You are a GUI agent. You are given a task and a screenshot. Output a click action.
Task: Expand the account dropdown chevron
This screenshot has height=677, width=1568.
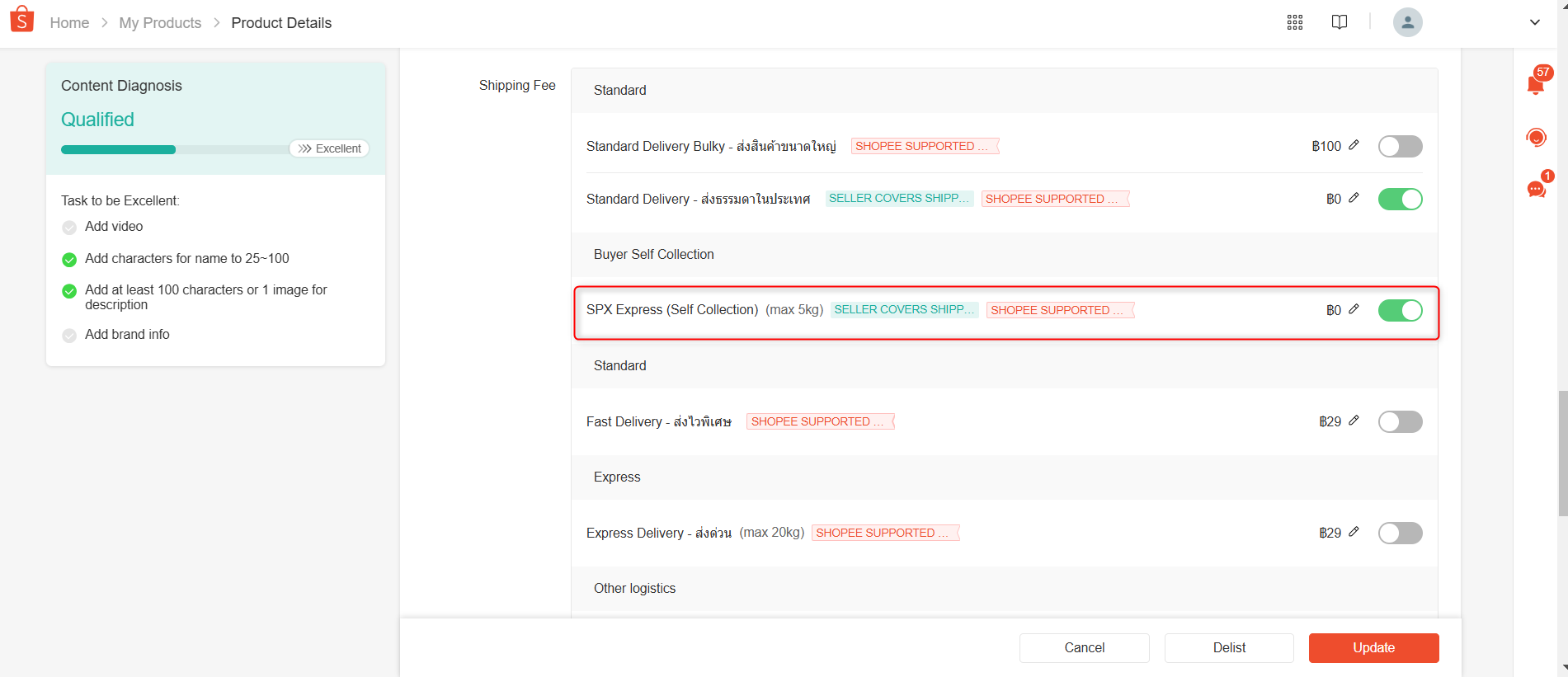tap(1534, 22)
